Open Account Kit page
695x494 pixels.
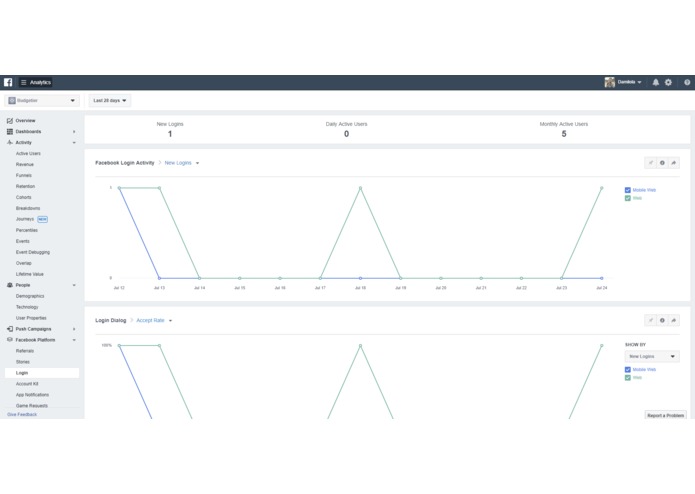coord(27,384)
